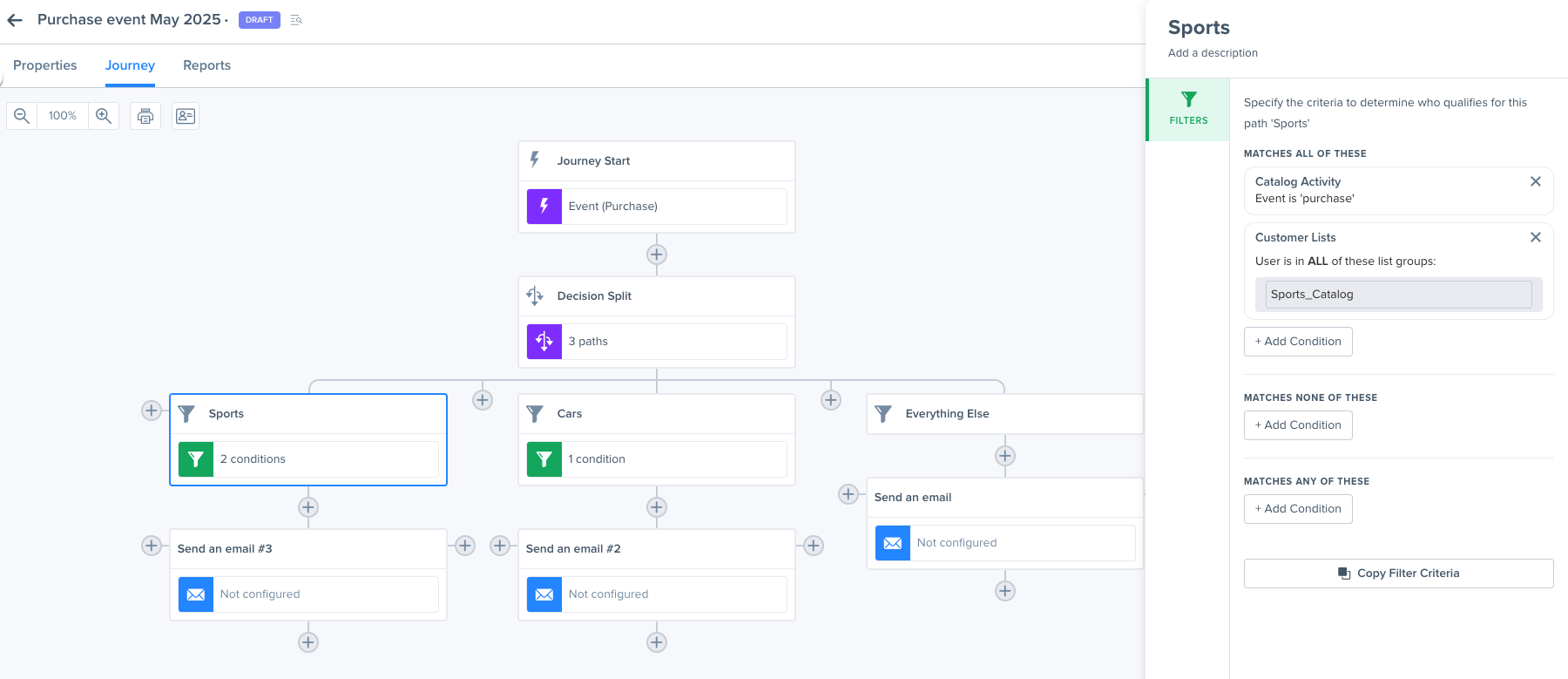Click the DRAFT status badge

[259, 20]
